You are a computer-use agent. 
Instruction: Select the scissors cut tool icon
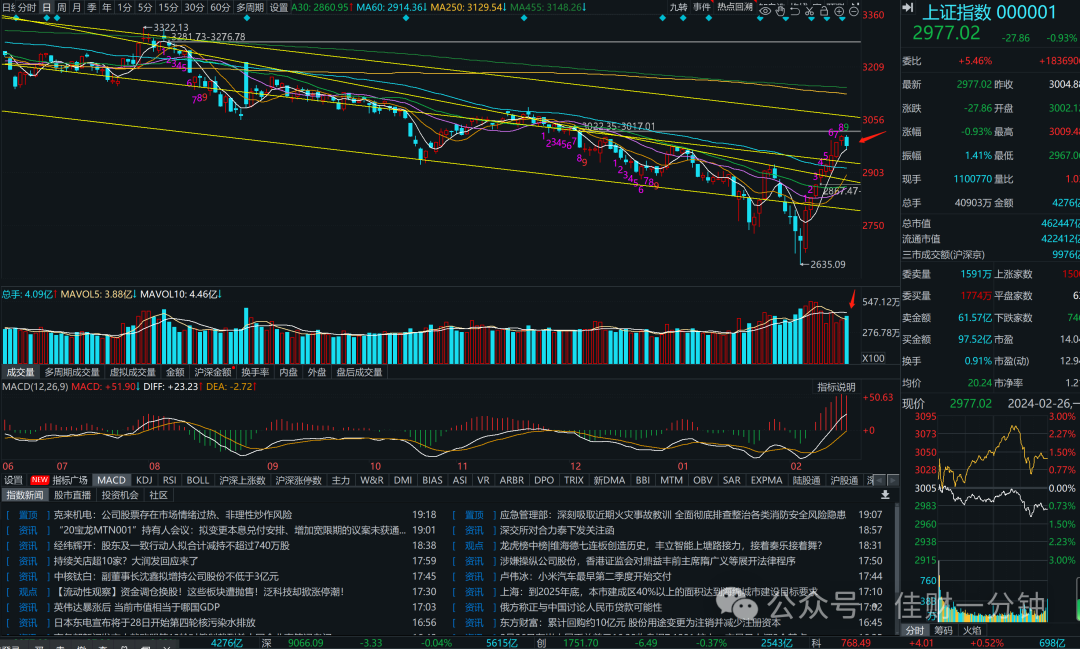point(809,11)
